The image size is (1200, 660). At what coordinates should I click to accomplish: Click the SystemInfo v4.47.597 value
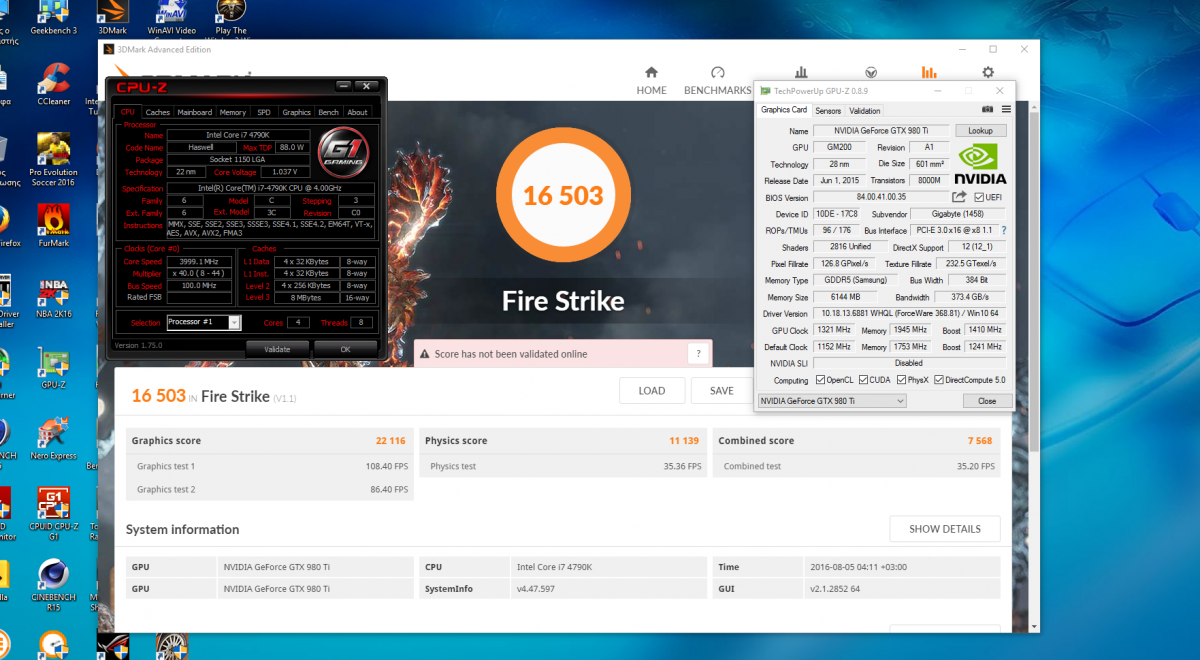(537, 589)
